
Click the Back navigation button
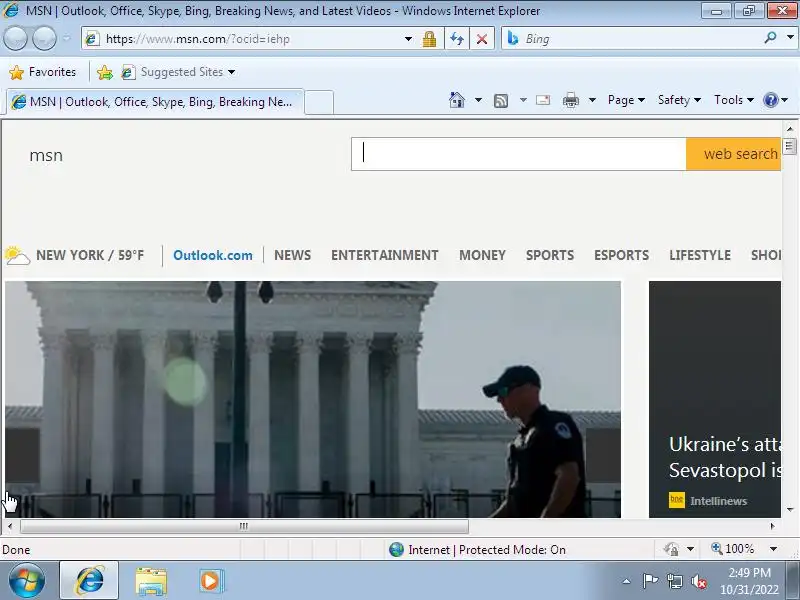[x=15, y=38]
